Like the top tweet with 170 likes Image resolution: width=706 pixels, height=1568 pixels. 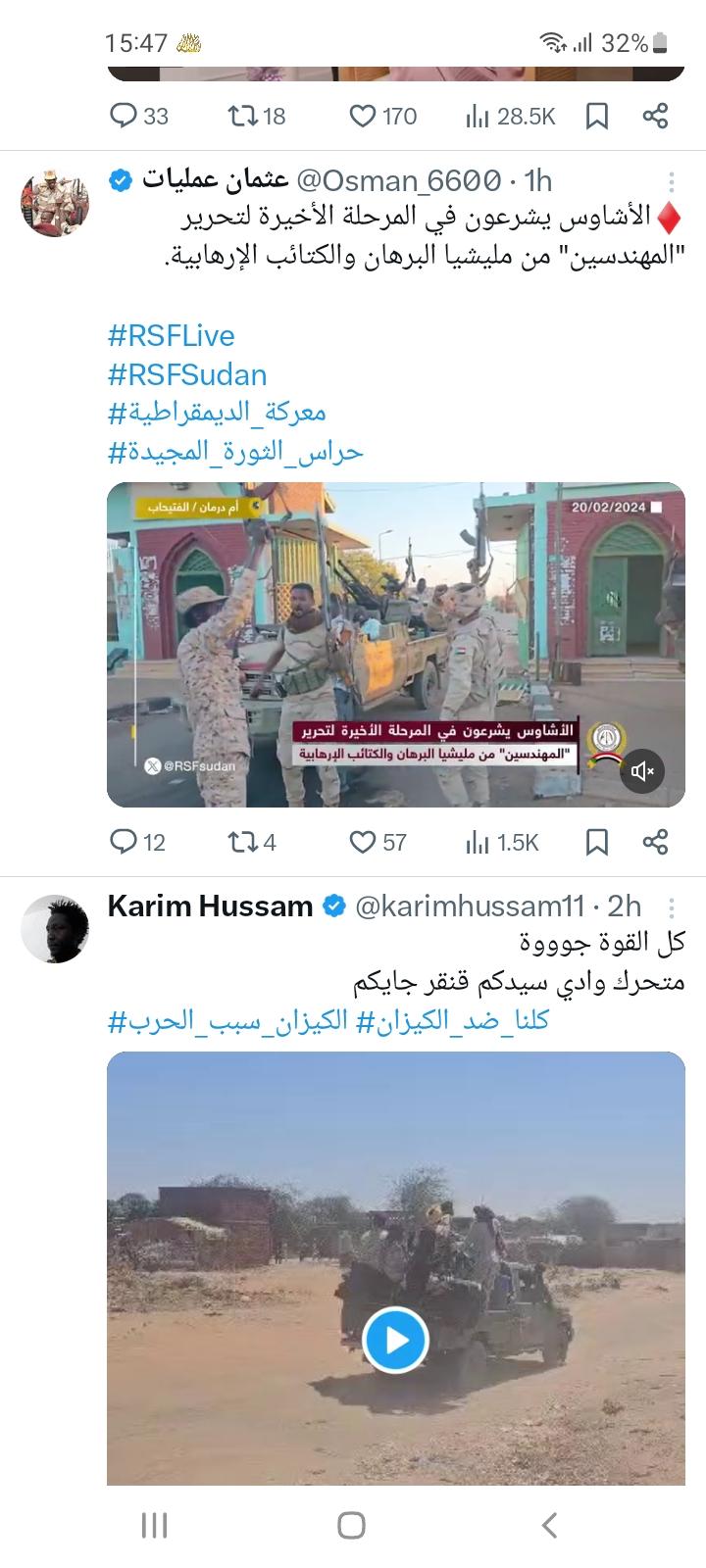pyautogui.click(x=383, y=117)
